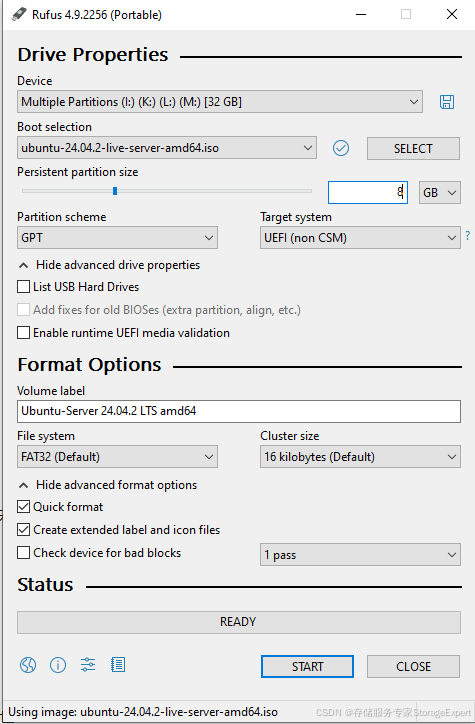Open the File system FAT32 dropdown
This screenshot has height=724, width=475.
pos(117,457)
